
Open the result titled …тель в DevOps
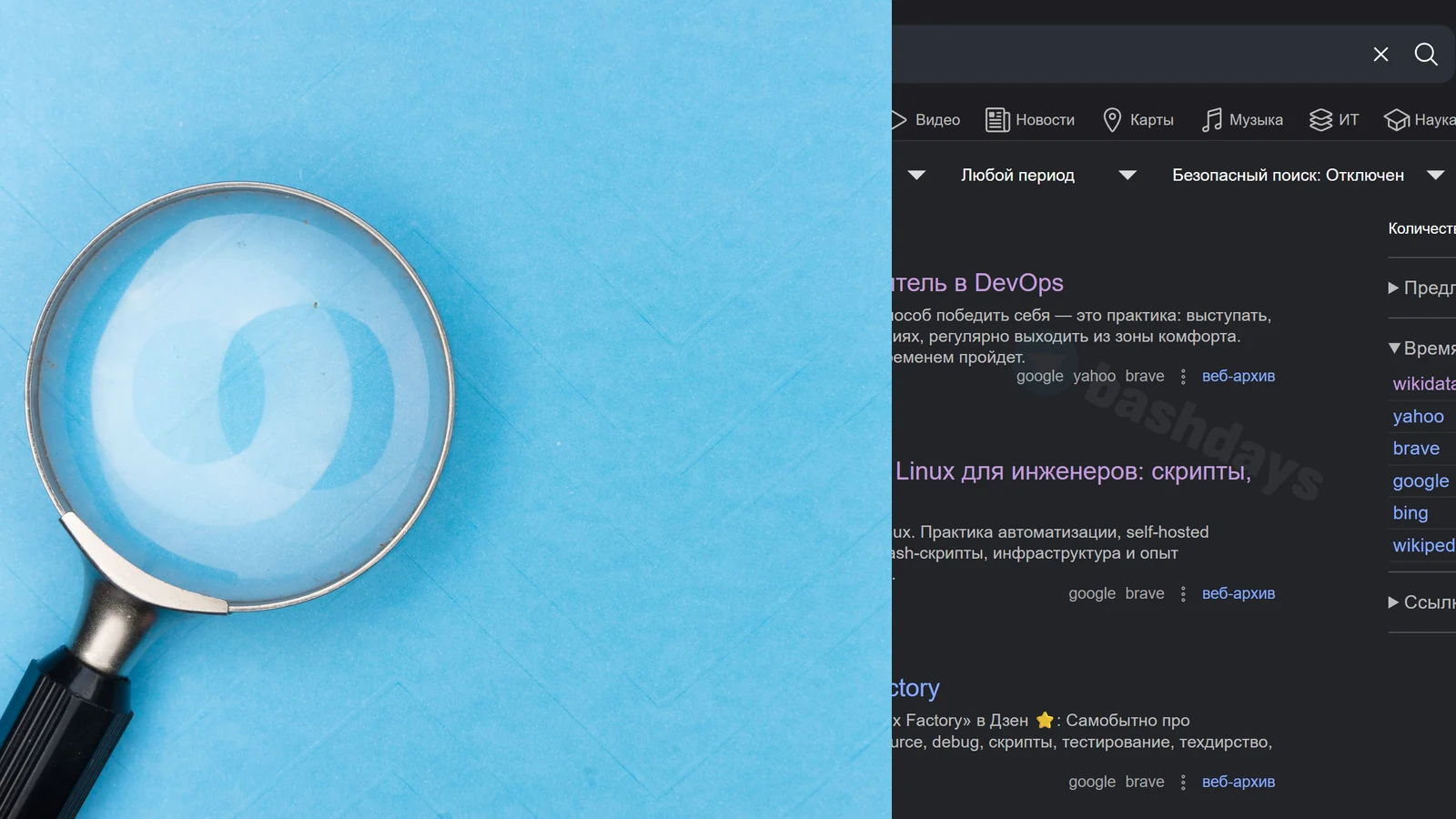(977, 283)
